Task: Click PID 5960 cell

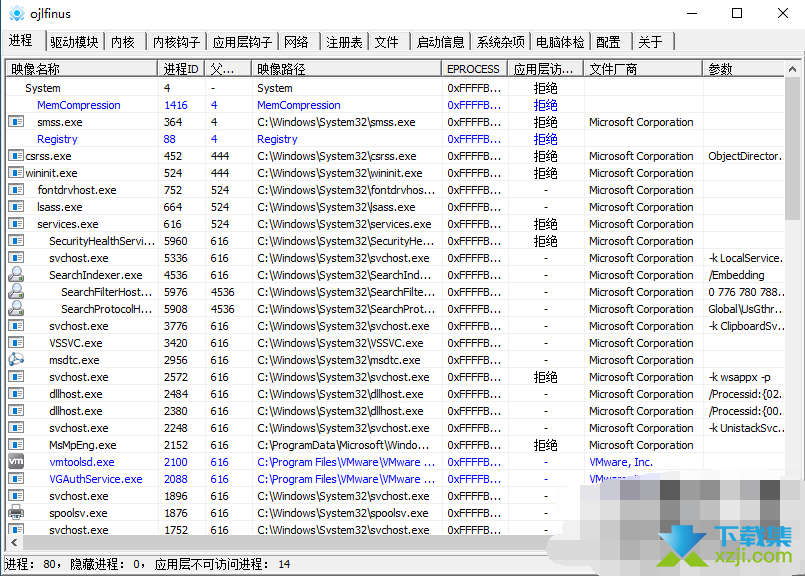Action: click(x=176, y=241)
